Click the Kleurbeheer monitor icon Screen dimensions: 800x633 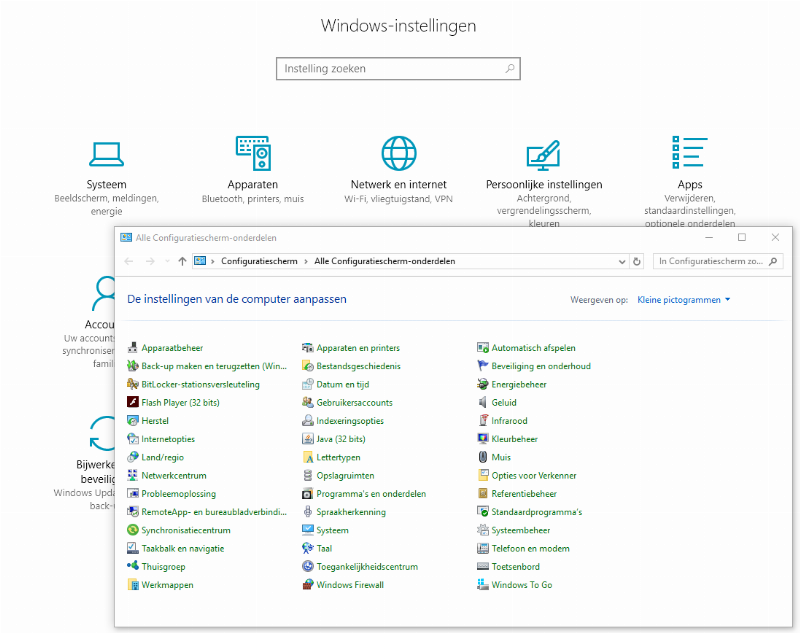pos(483,439)
